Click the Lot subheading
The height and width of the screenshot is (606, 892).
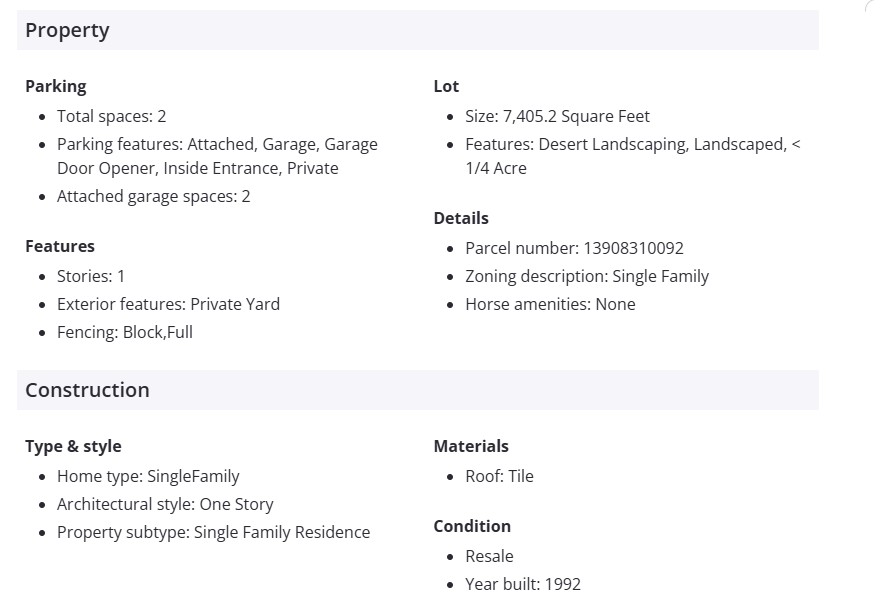446,86
